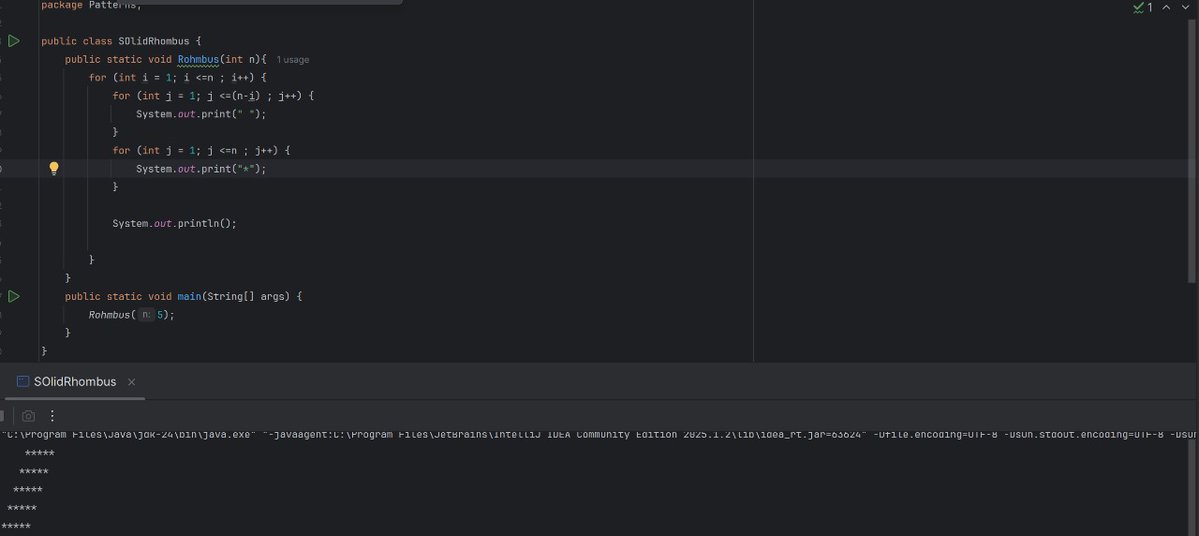1199x536 pixels.
Task: Click the System.out.print("*") line
Action: coord(201,169)
